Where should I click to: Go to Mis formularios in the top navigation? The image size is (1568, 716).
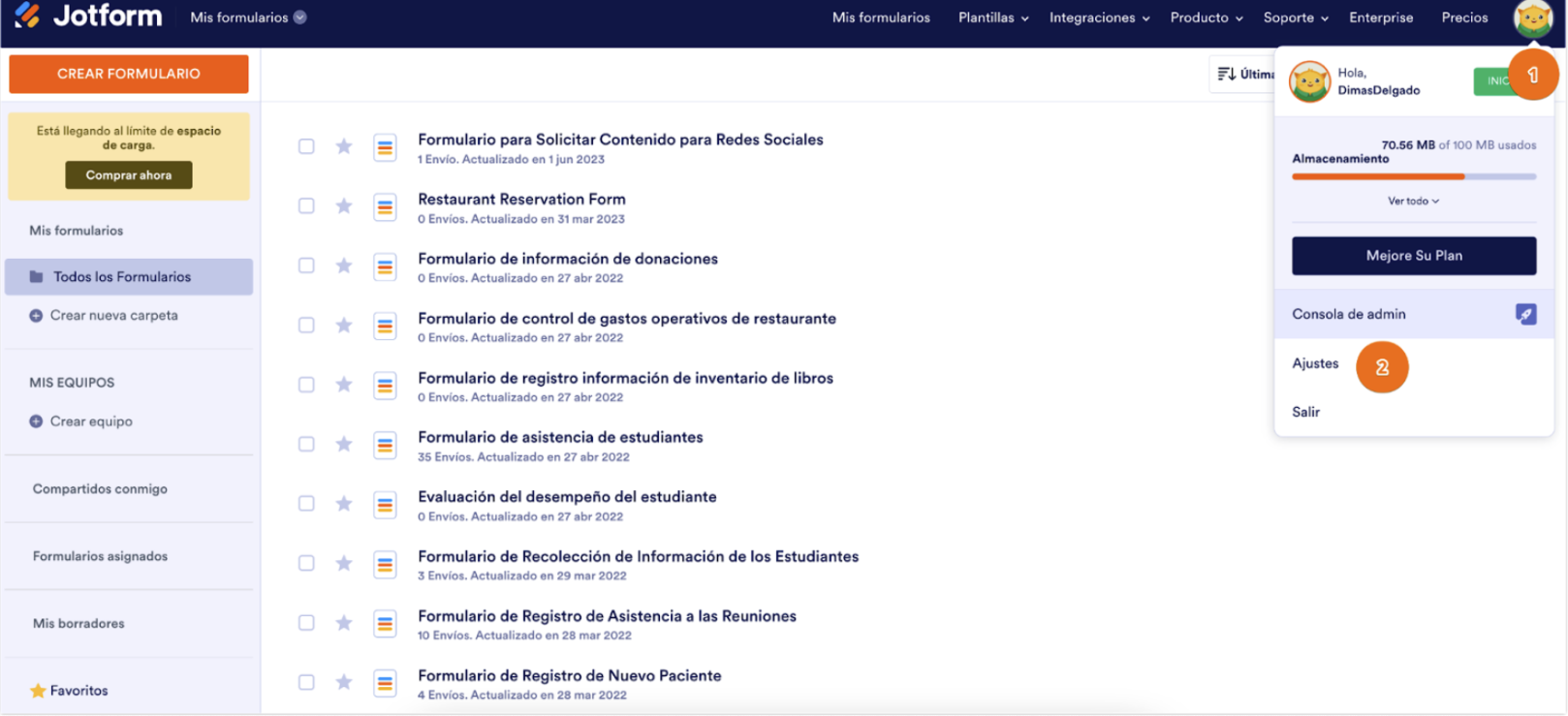coord(881,17)
